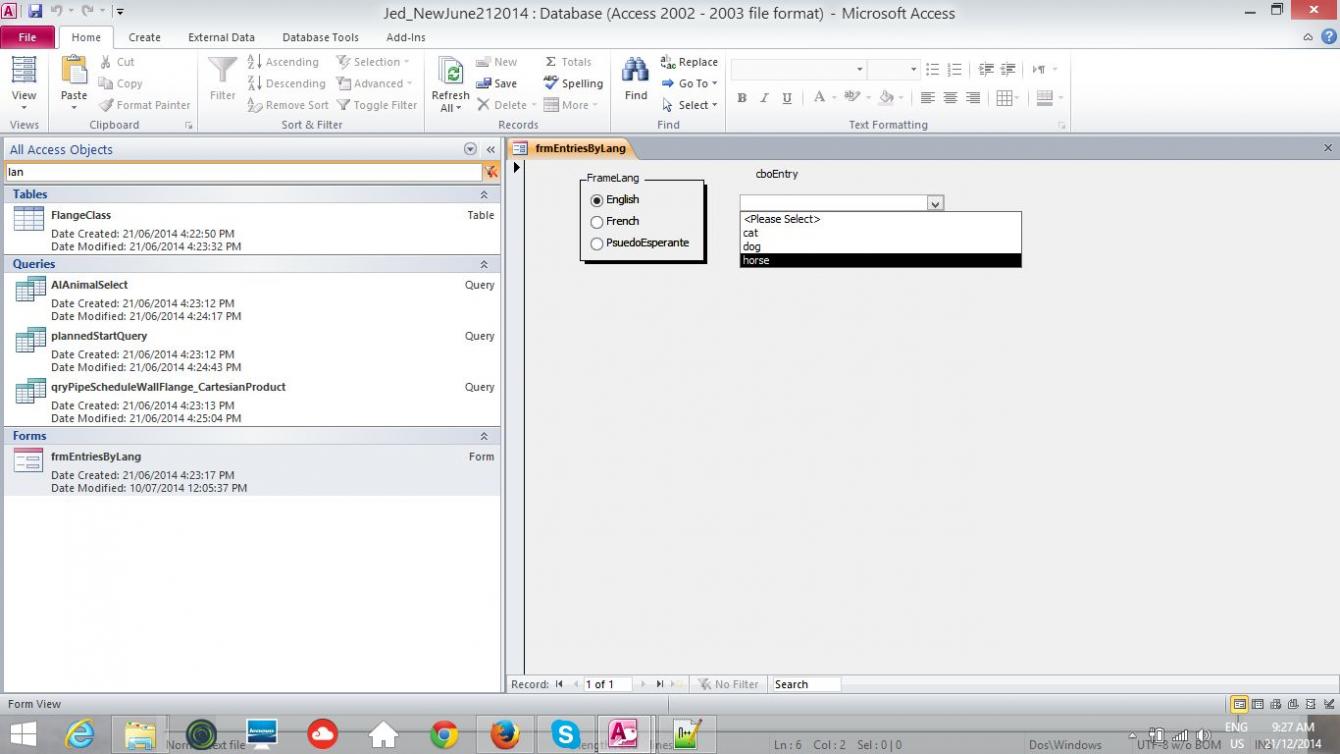Choose cat in dropdown list
This screenshot has height=754, width=1340.
click(880, 233)
